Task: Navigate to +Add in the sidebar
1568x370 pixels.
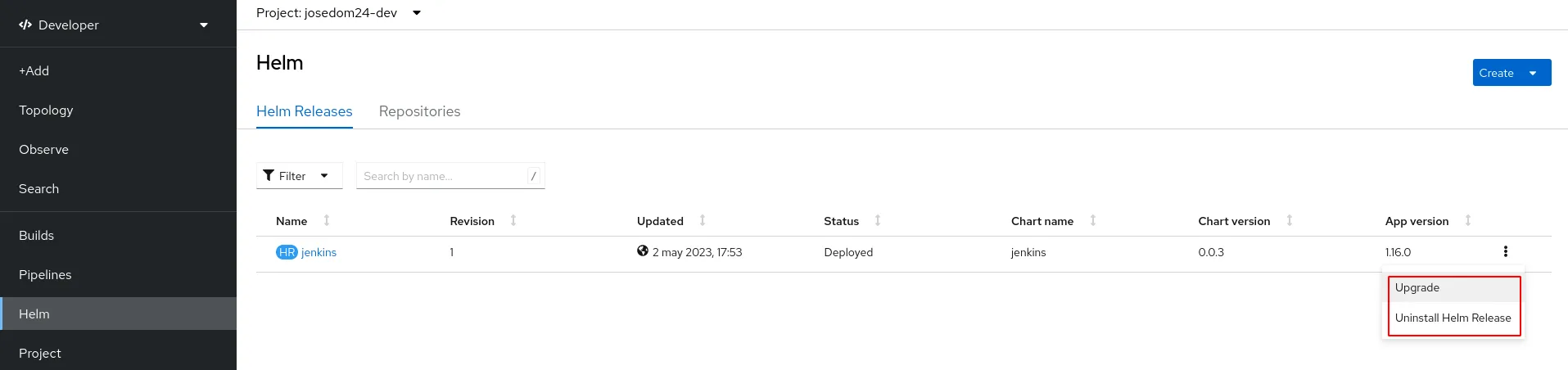Action: [34, 71]
